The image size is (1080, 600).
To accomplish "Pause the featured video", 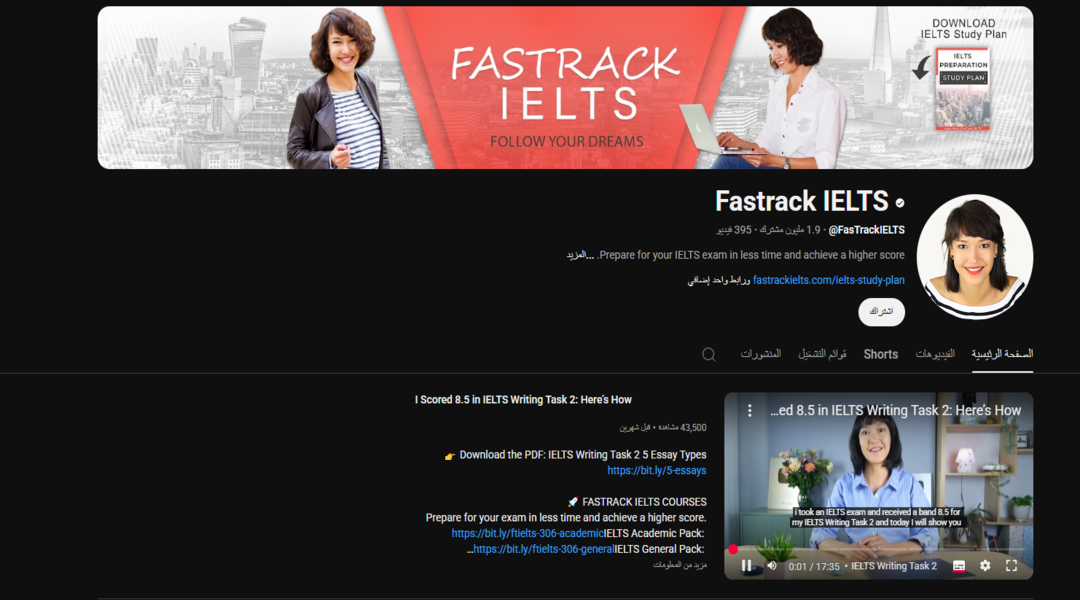I will [x=747, y=566].
